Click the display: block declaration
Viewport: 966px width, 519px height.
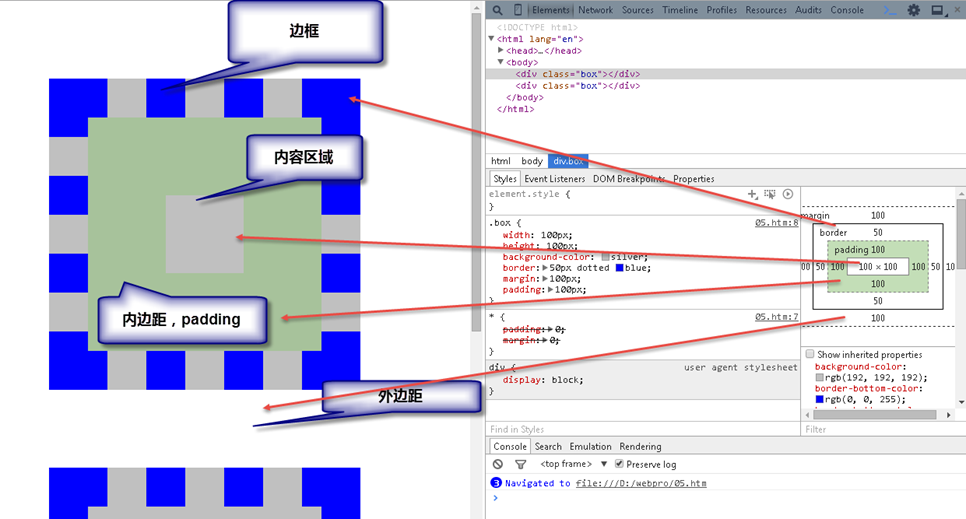[543, 380]
